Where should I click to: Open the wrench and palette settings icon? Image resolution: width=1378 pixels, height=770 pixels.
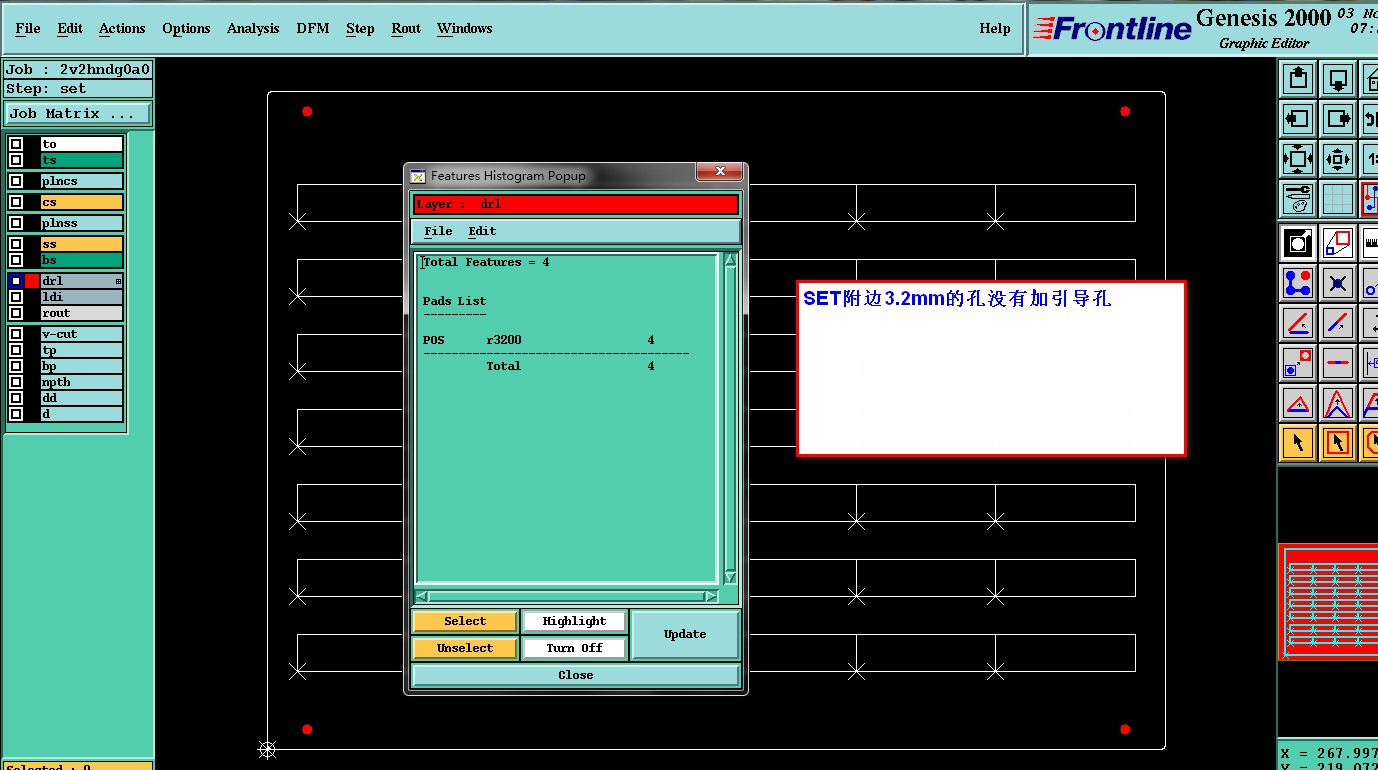pos(1298,199)
